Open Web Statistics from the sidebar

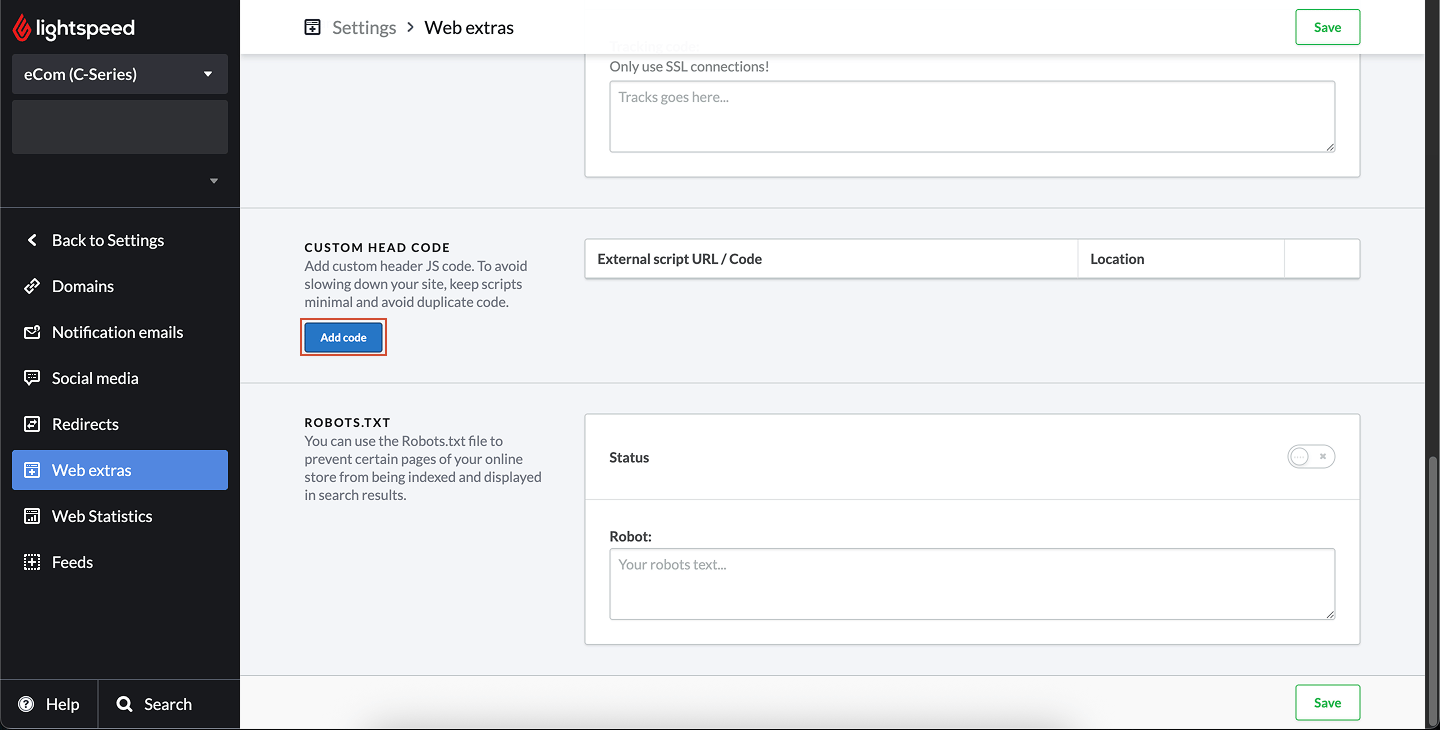(x=120, y=516)
